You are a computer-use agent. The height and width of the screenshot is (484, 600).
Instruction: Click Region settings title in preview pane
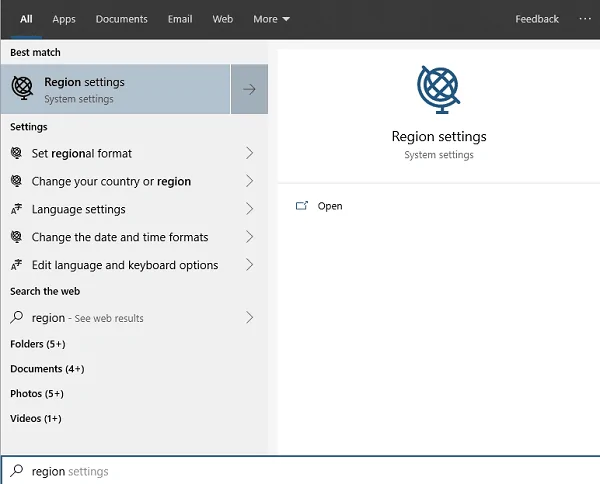439,137
